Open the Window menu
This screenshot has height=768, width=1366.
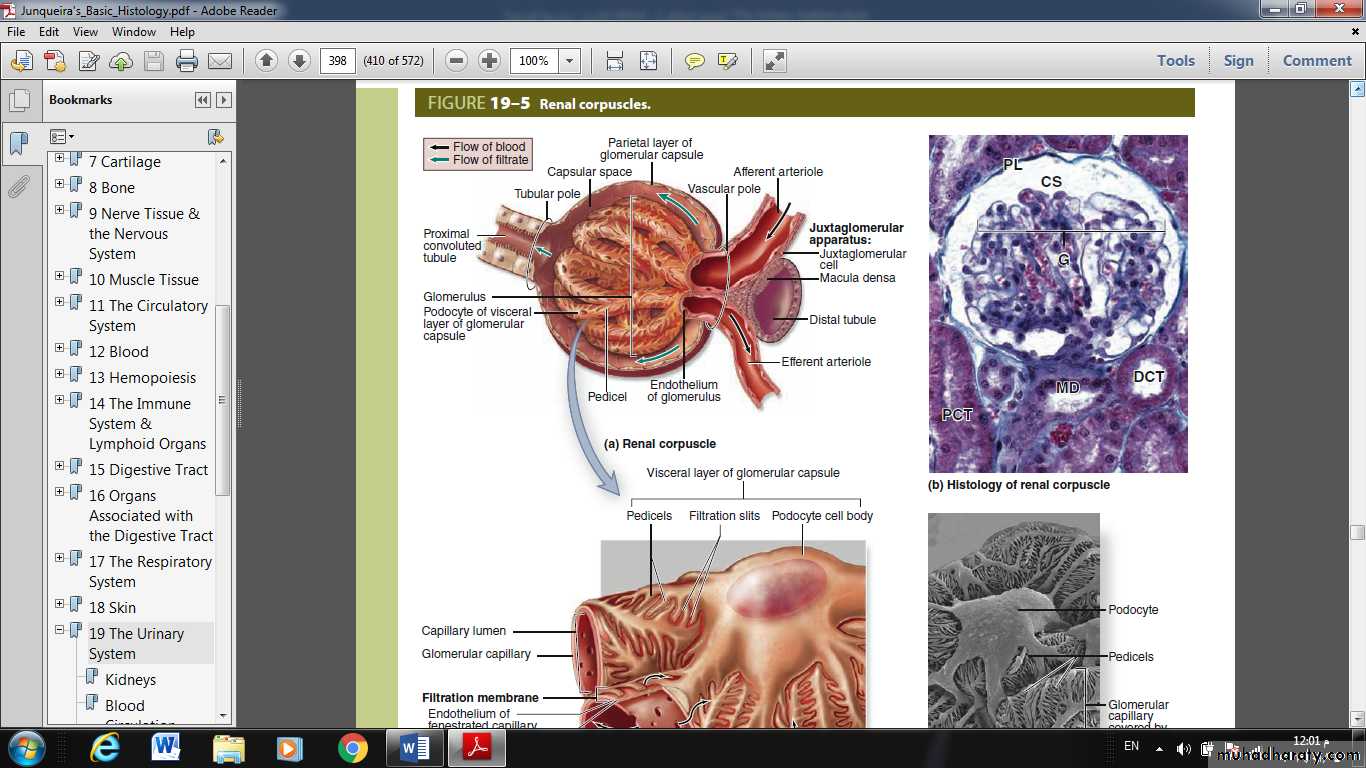click(134, 32)
